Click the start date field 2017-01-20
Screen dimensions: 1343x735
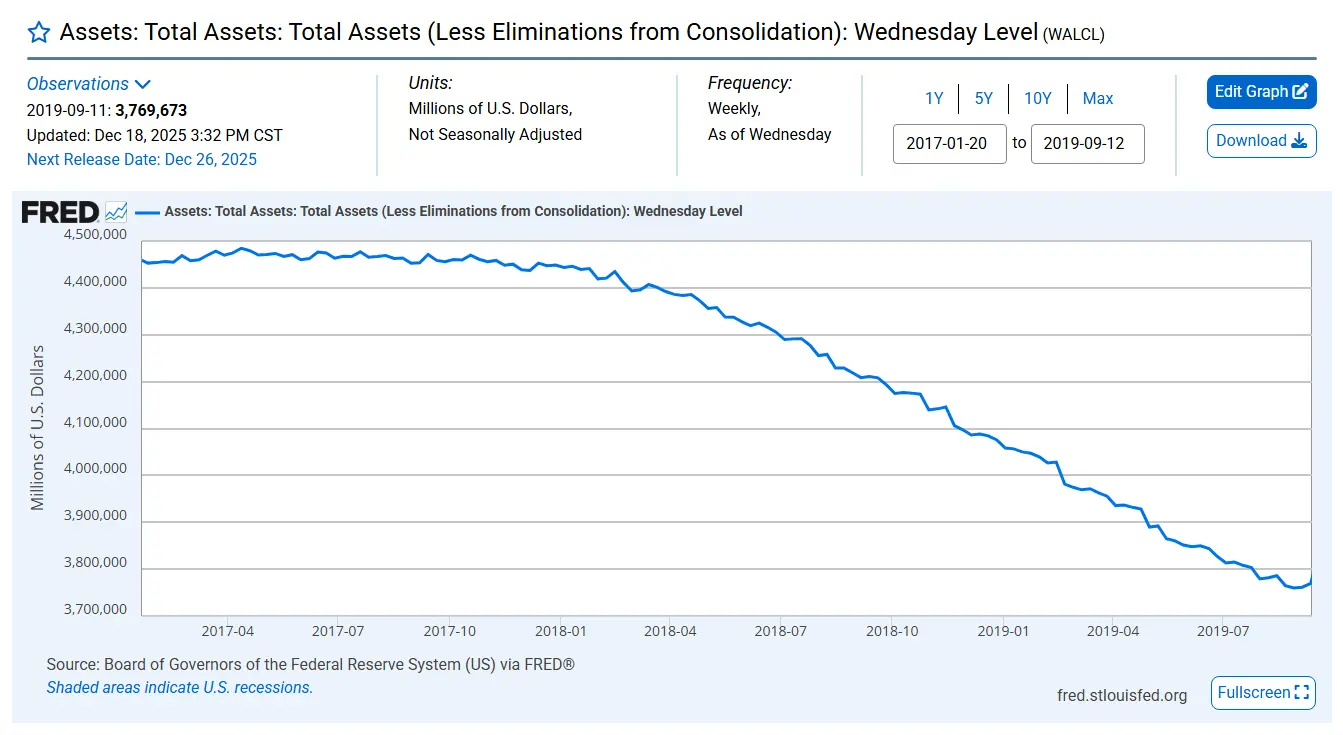tap(949, 143)
